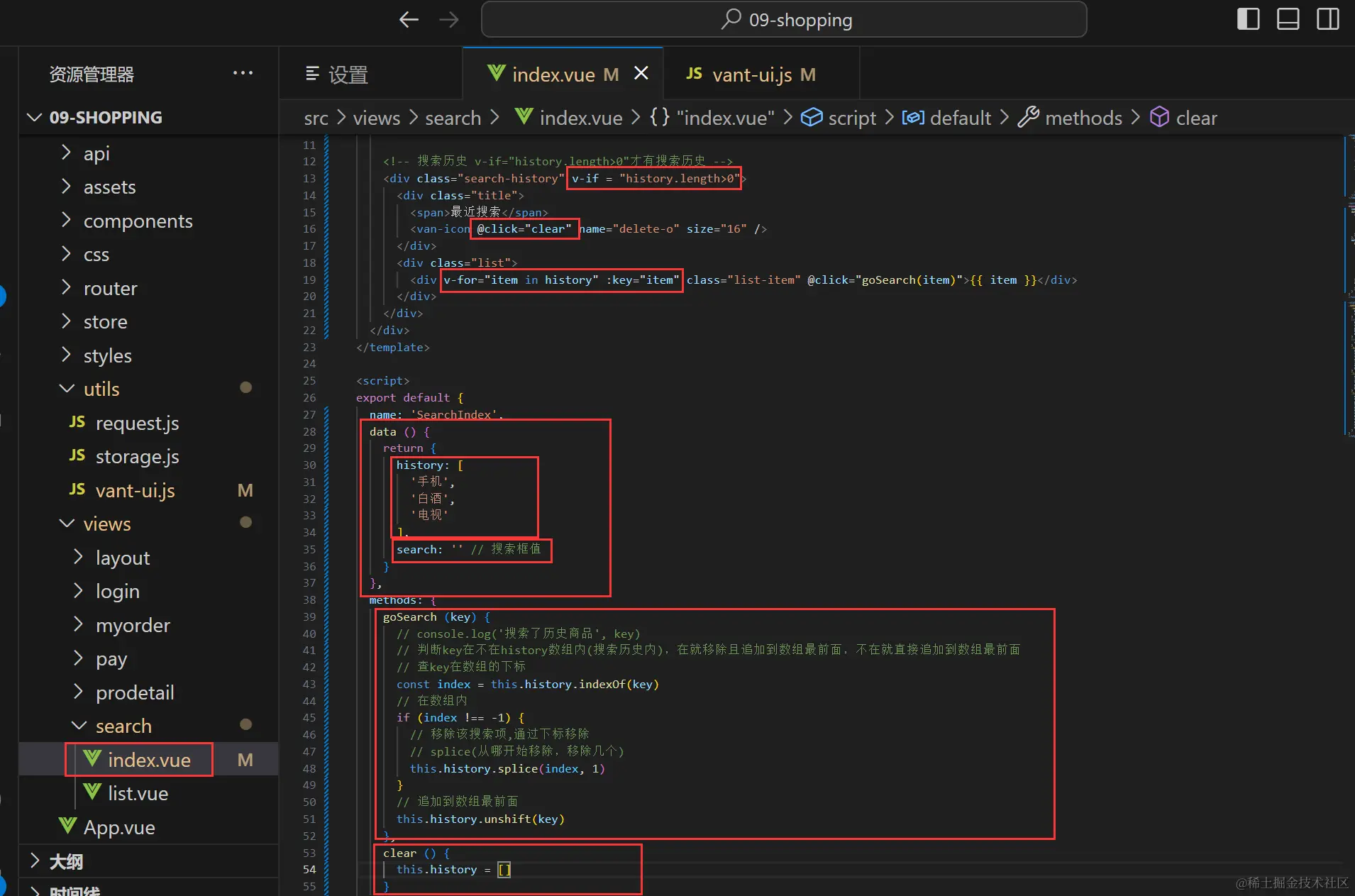Place cursor on this.history = [] line
The image size is (1355, 896).
point(453,870)
